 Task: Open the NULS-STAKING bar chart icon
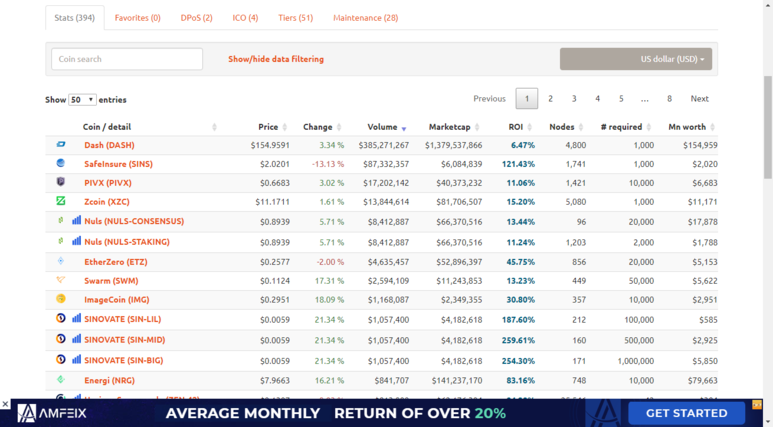(x=76, y=241)
